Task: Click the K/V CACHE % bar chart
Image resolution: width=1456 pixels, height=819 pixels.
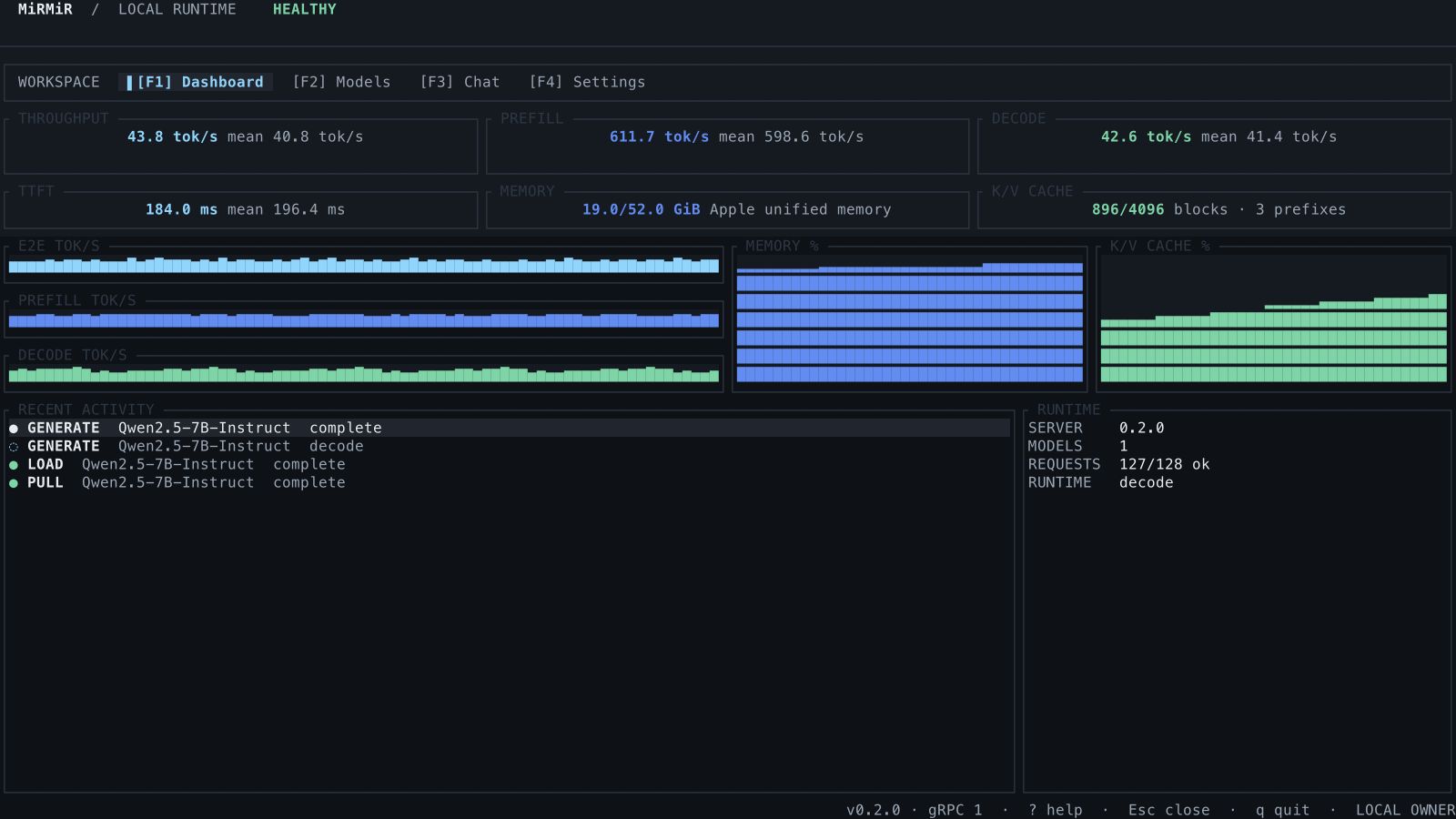Action: pyautogui.click(x=1274, y=319)
